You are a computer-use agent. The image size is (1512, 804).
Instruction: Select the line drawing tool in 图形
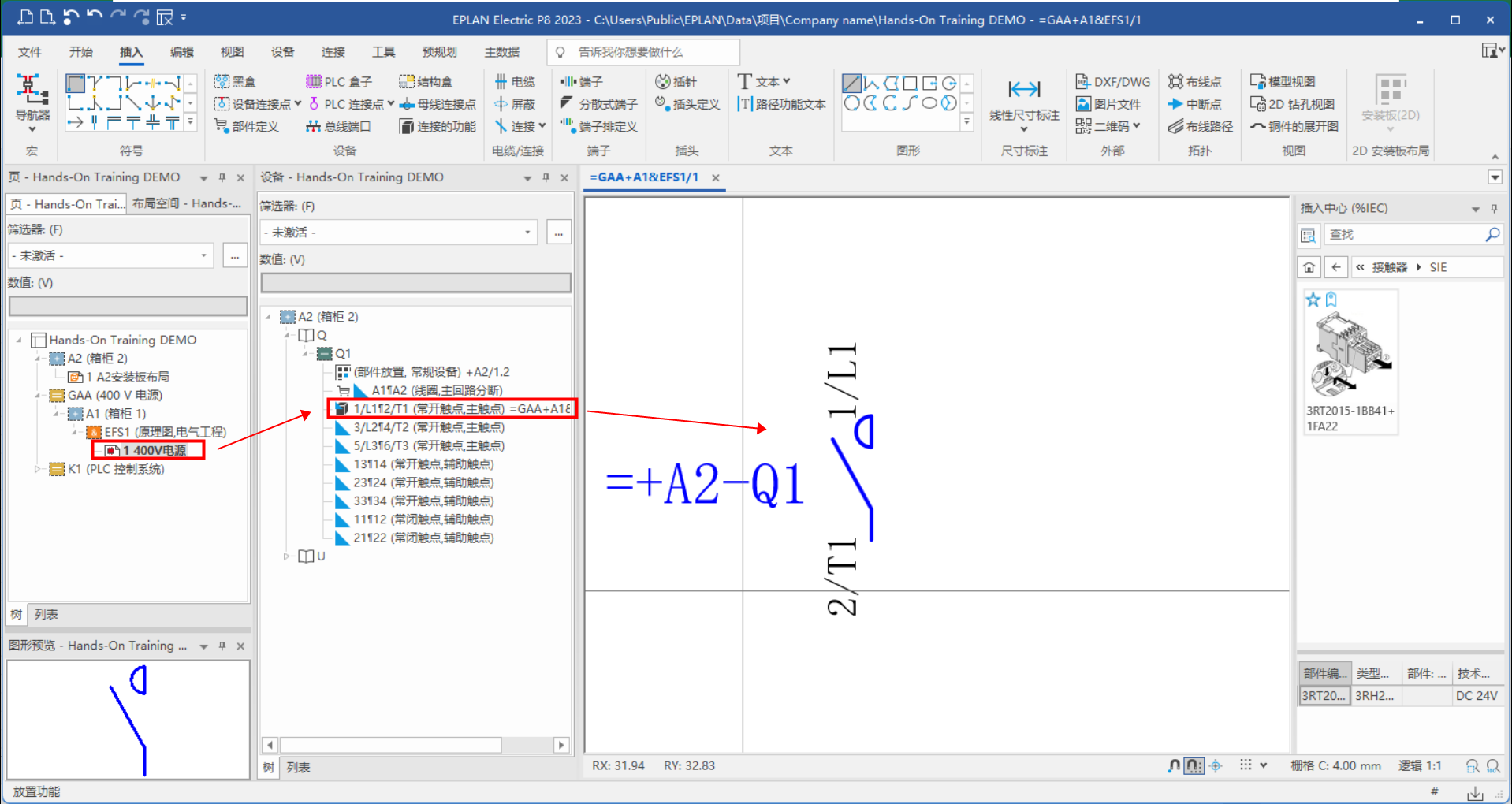[851, 83]
